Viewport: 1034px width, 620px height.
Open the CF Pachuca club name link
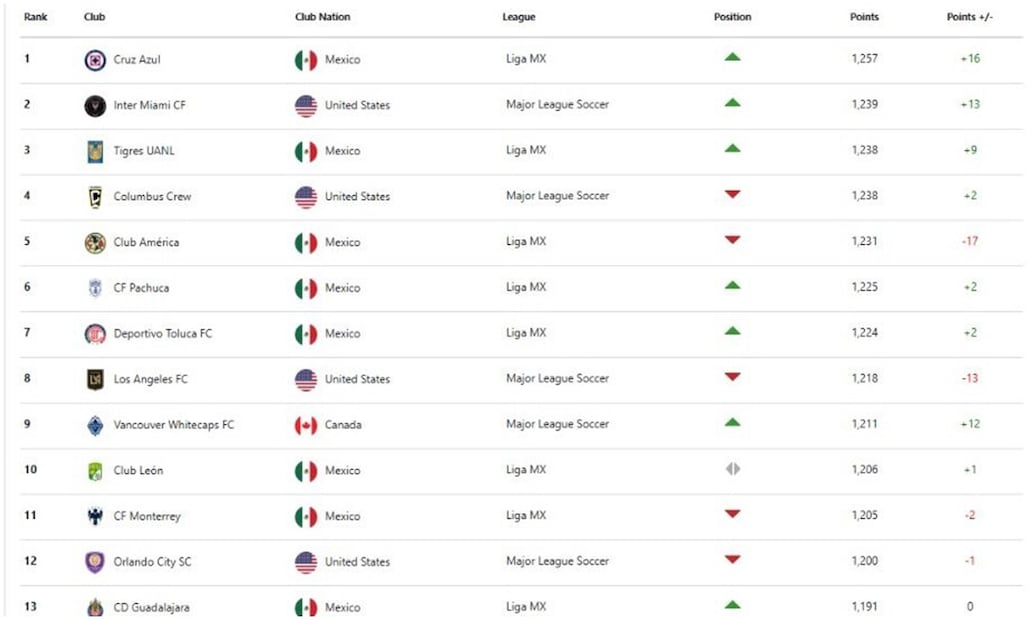pos(141,288)
